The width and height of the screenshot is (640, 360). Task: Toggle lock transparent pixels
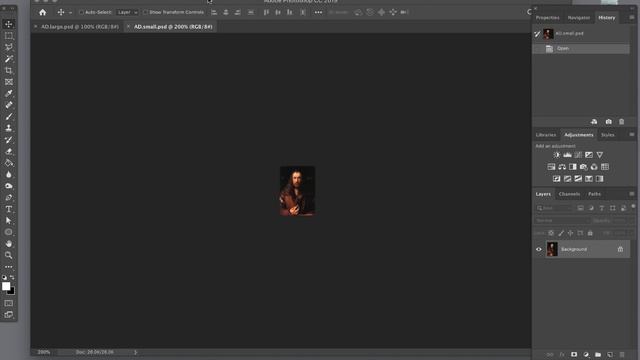click(x=551, y=233)
